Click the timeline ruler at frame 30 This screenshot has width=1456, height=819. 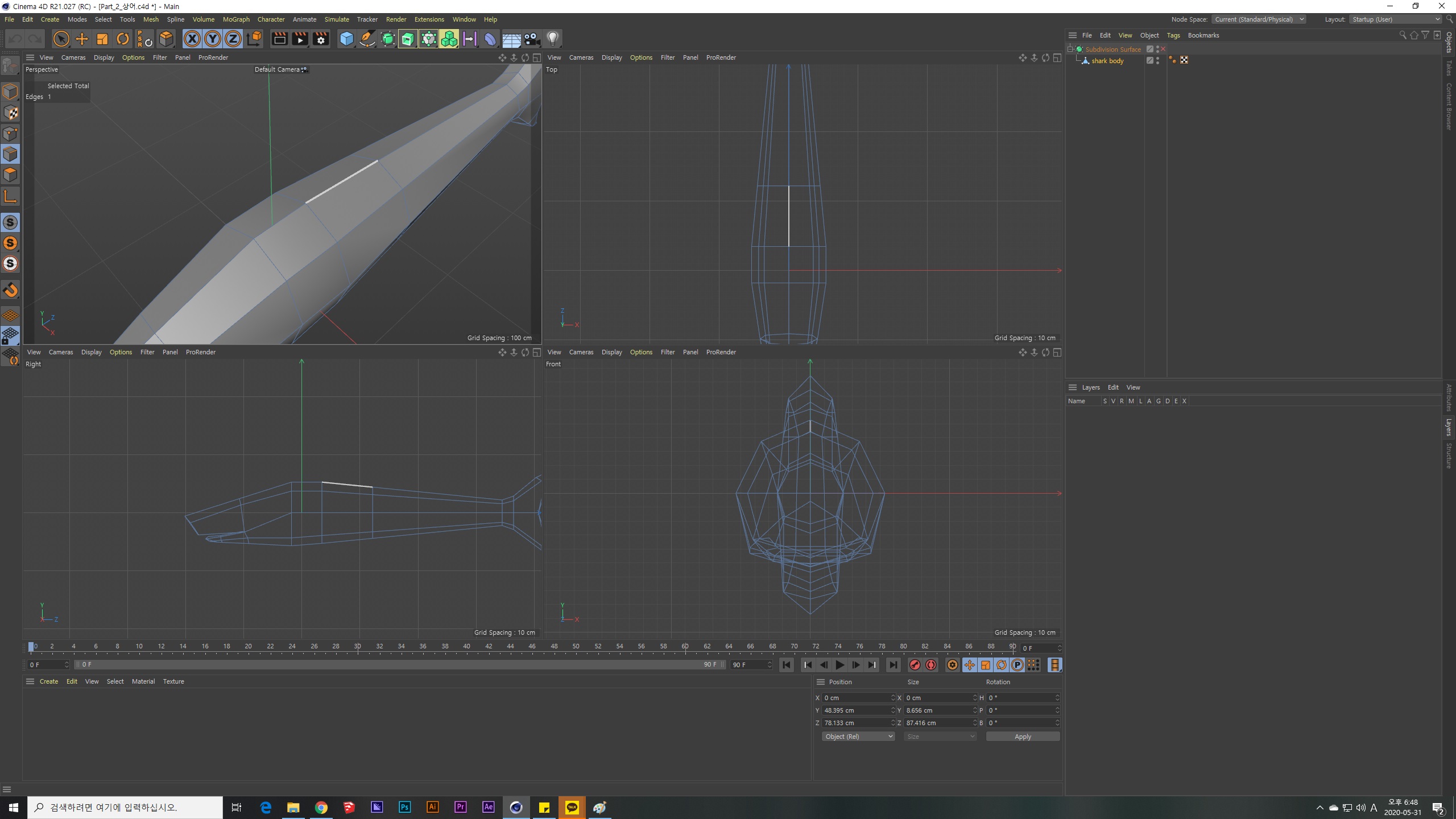click(358, 647)
